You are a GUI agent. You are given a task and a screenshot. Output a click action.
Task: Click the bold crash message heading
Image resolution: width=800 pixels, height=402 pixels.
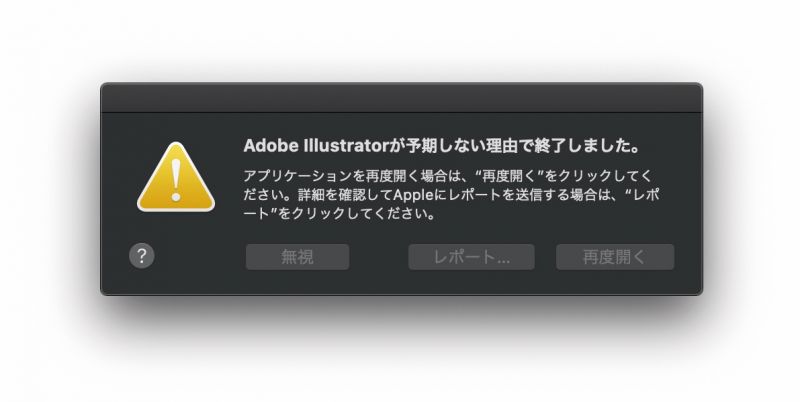[x=441, y=145]
